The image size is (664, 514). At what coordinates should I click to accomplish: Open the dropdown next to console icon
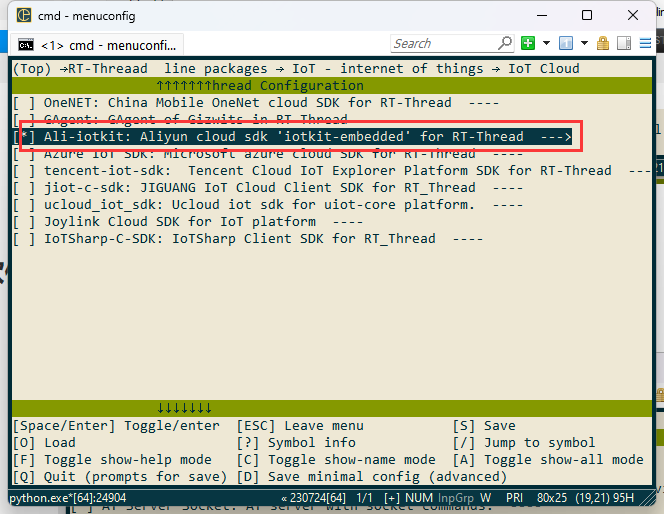584,43
